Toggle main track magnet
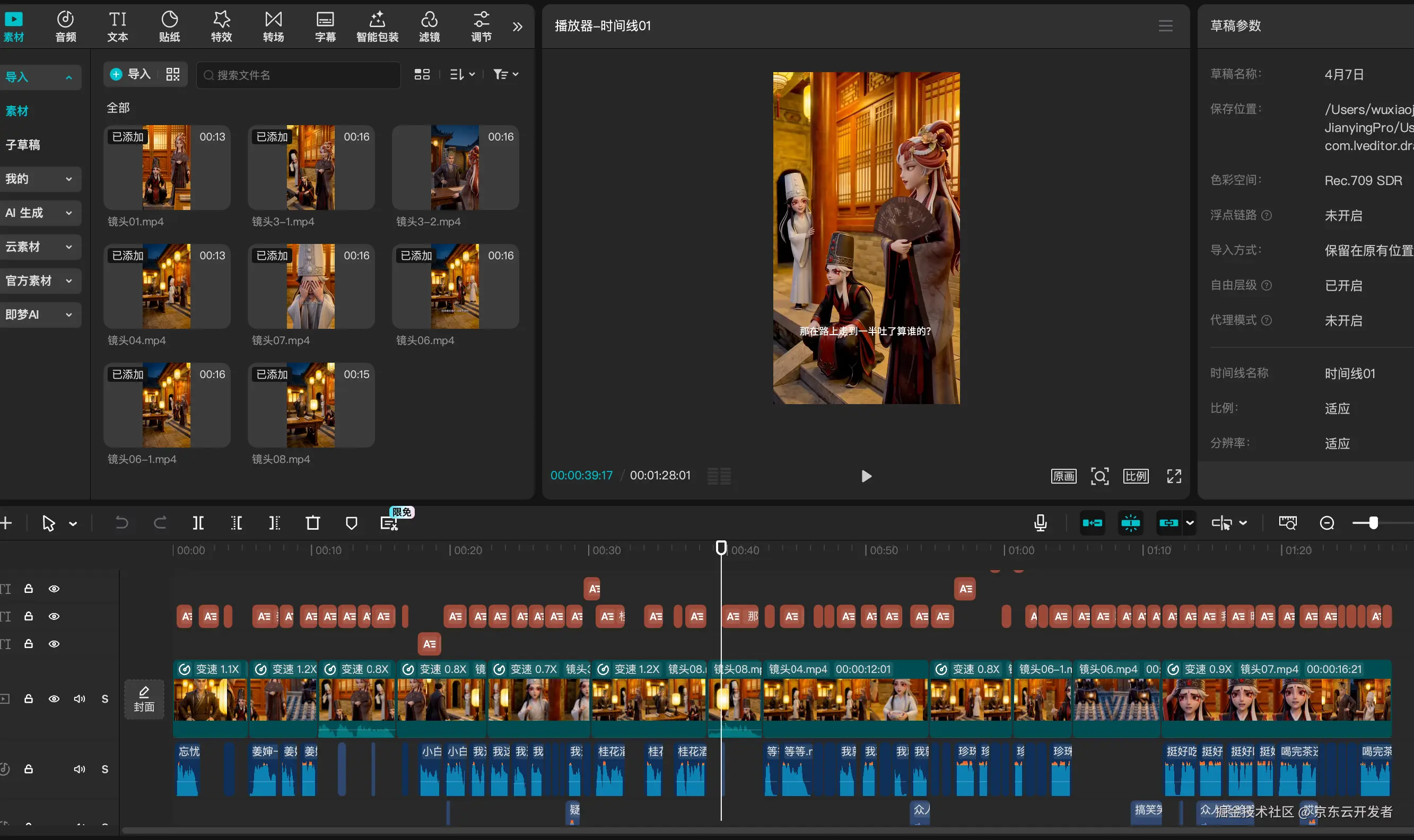The height and width of the screenshot is (840, 1414). click(x=1093, y=522)
